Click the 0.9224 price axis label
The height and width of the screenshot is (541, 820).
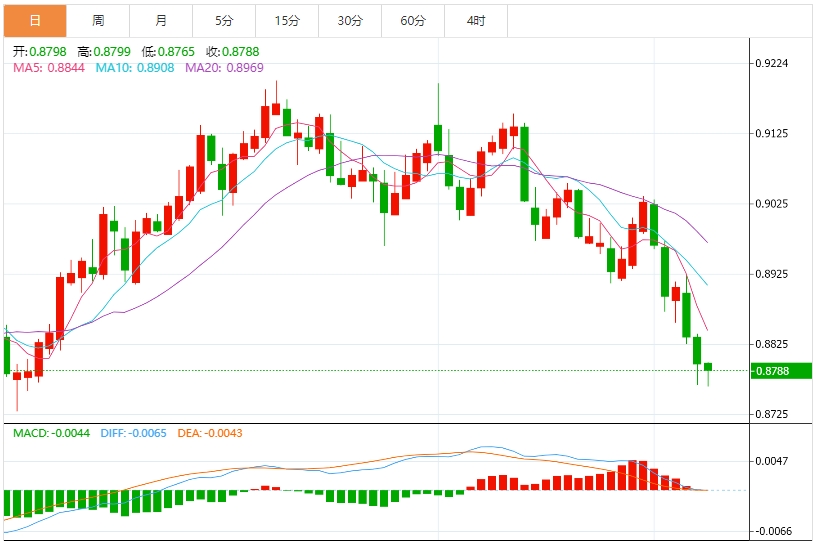(x=772, y=63)
